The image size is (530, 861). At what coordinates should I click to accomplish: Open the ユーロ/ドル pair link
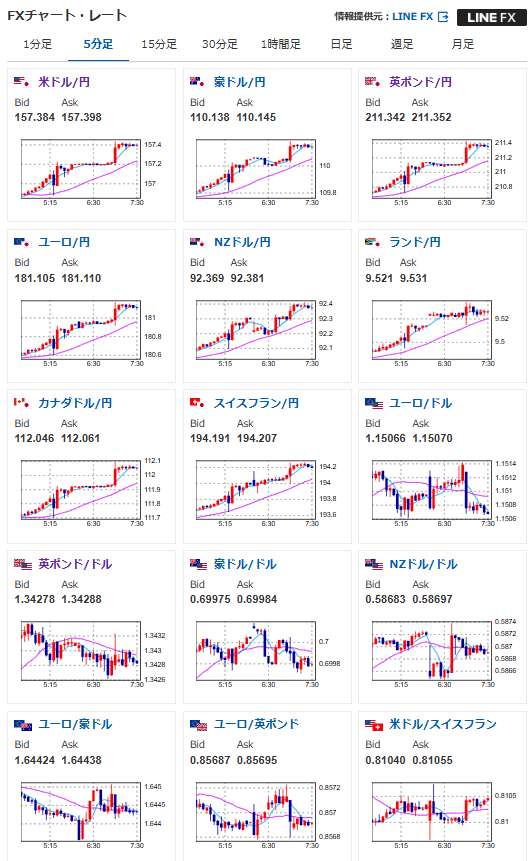point(420,403)
